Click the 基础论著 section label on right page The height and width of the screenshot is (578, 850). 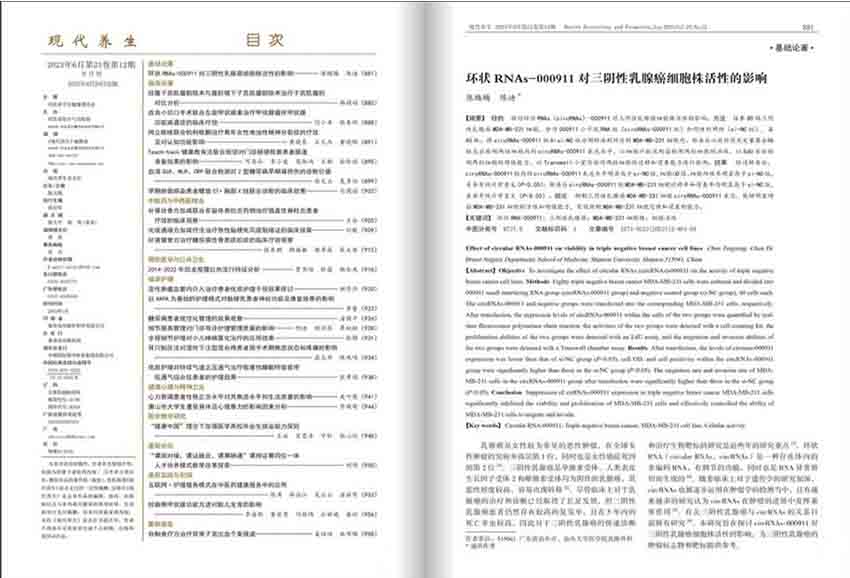point(794,49)
